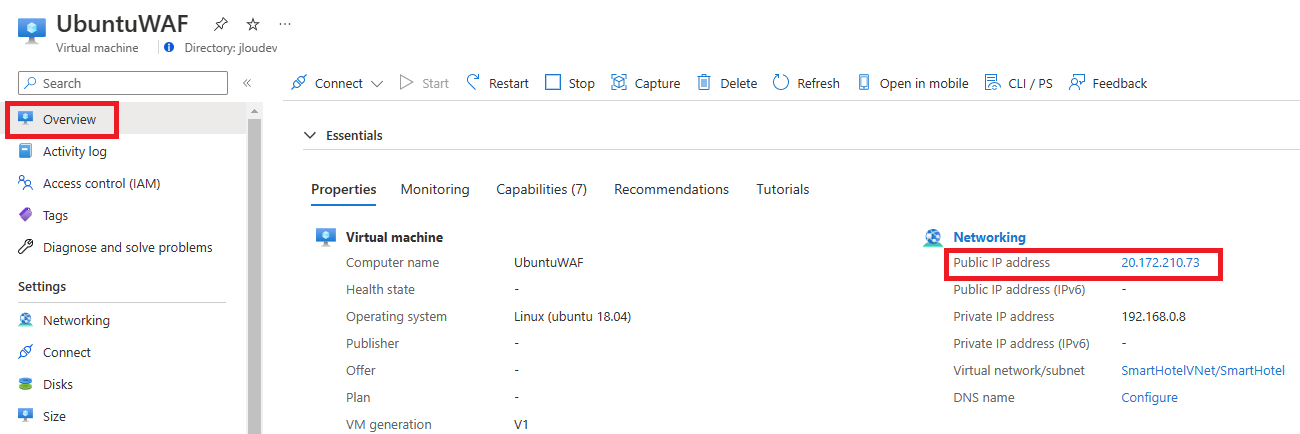Open the Tutorials tab

pyautogui.click(x=783, y=189)
